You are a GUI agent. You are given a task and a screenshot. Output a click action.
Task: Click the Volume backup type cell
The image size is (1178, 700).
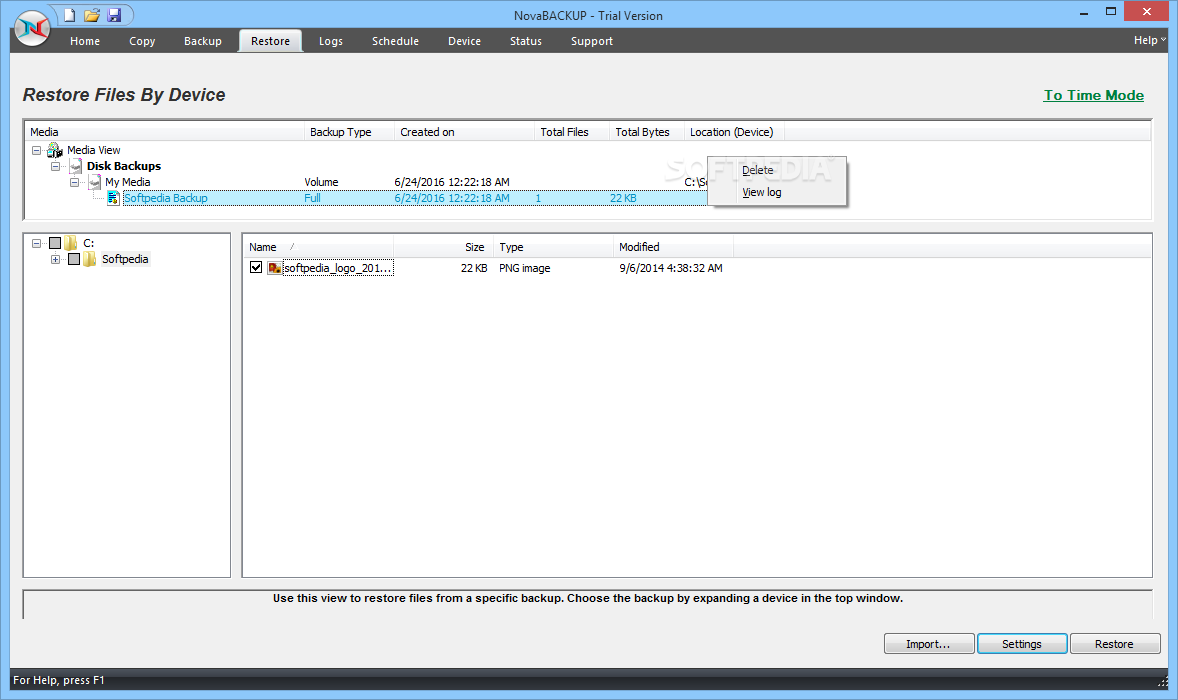[x=322, y=182]
